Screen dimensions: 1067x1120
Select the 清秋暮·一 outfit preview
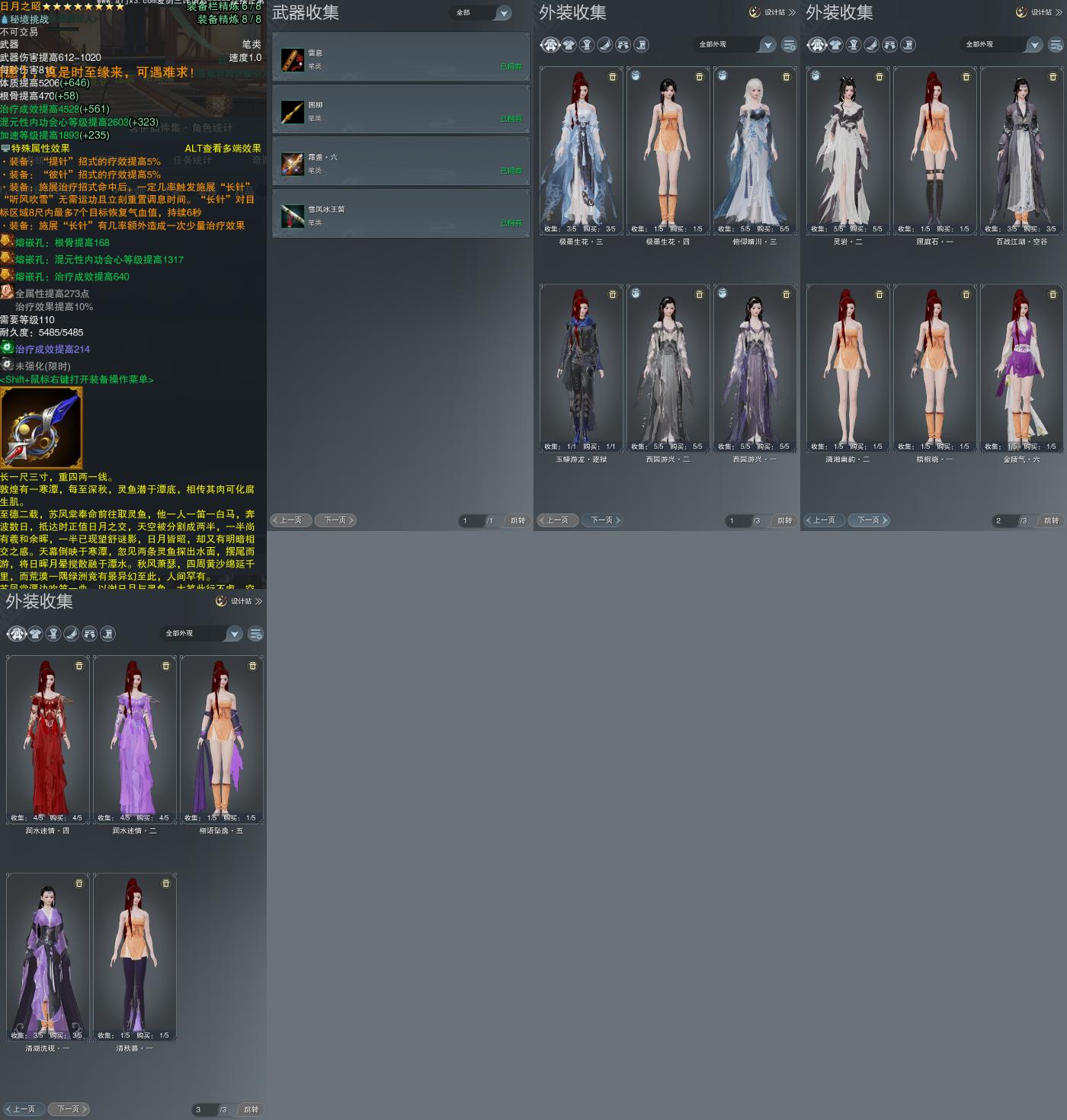[135, 957]
